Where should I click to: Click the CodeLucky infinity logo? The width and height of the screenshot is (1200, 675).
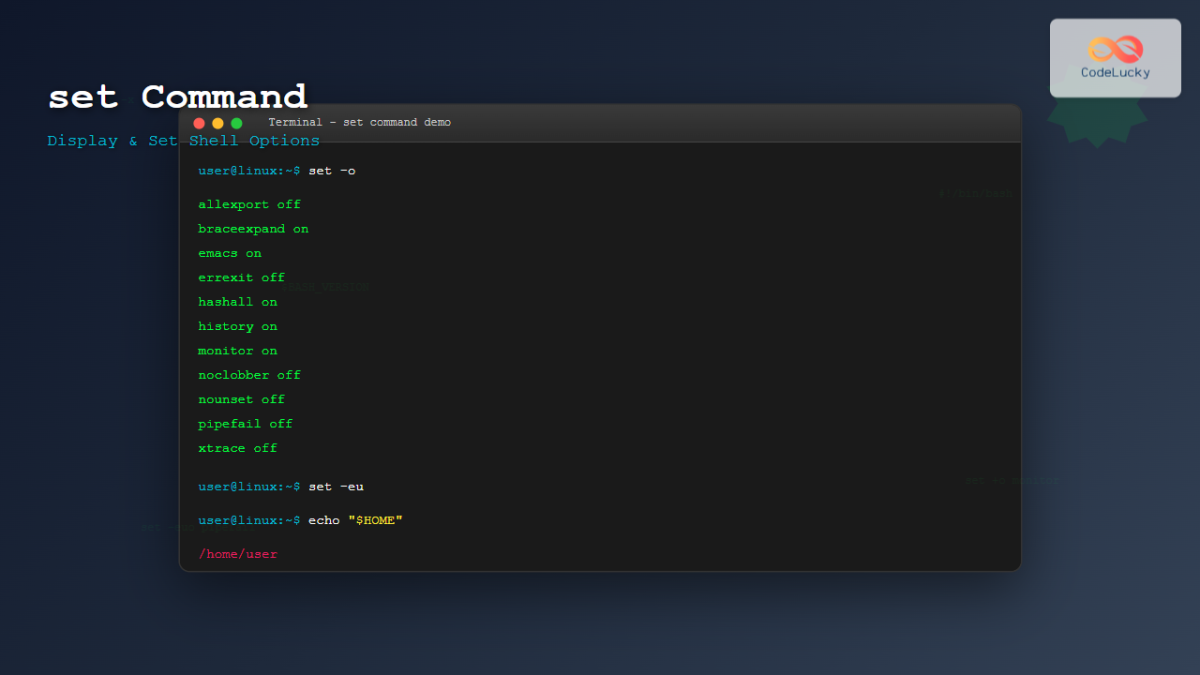(x=1114, y=47)
